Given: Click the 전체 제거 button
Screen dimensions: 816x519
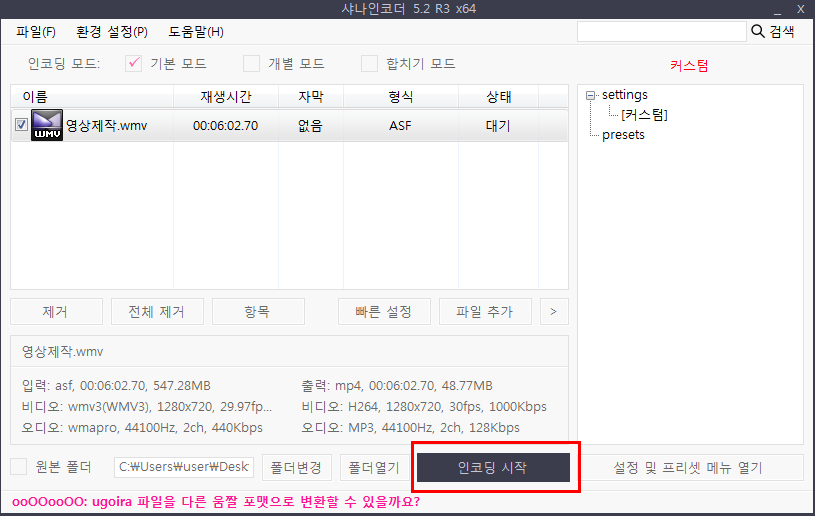Looking at the screenshot, I should point(157,311).
